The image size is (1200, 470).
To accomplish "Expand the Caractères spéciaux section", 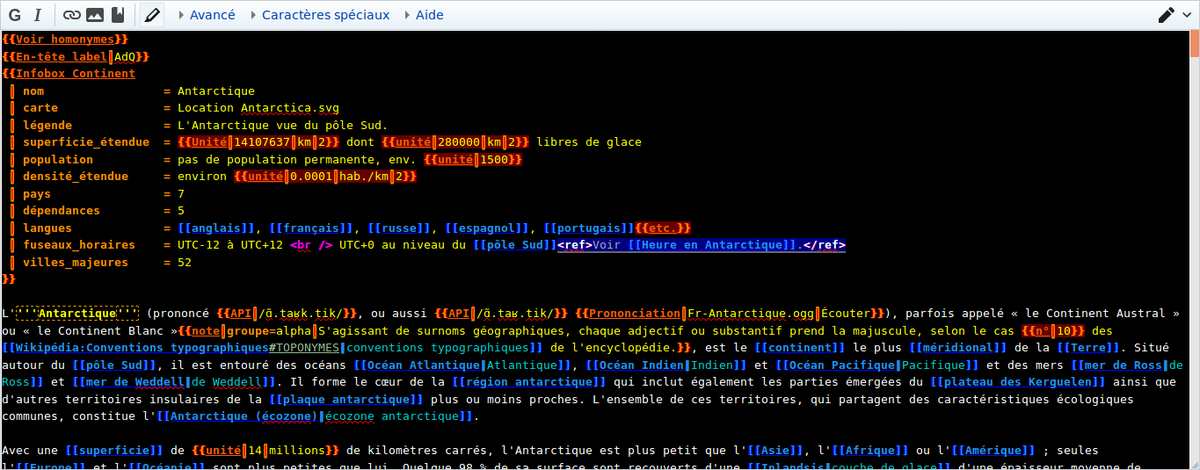I will point(321,15).
